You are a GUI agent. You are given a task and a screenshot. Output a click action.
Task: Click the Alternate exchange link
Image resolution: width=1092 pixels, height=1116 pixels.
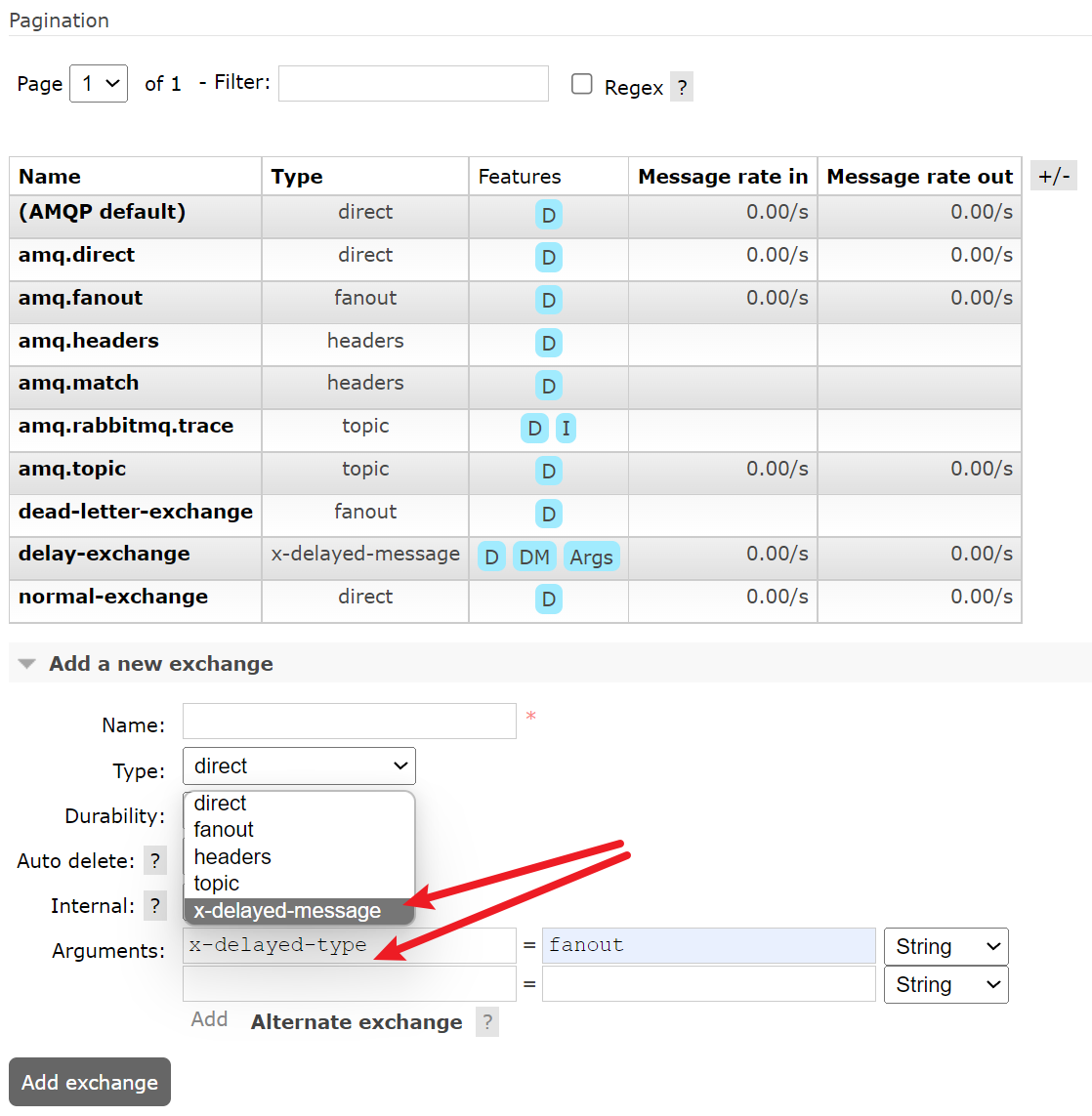pos(357,1022)
